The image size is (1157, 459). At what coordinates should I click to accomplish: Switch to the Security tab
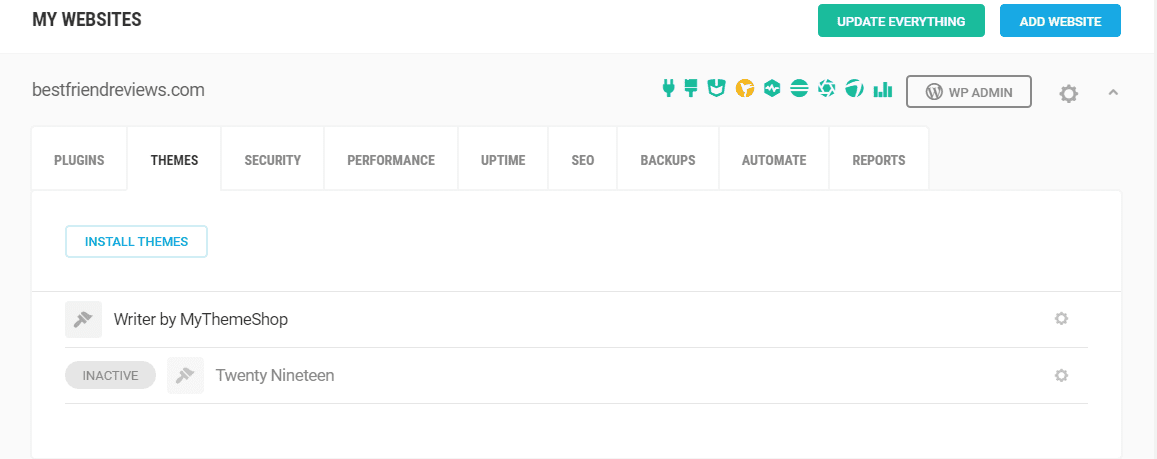(x=272, y=160)
